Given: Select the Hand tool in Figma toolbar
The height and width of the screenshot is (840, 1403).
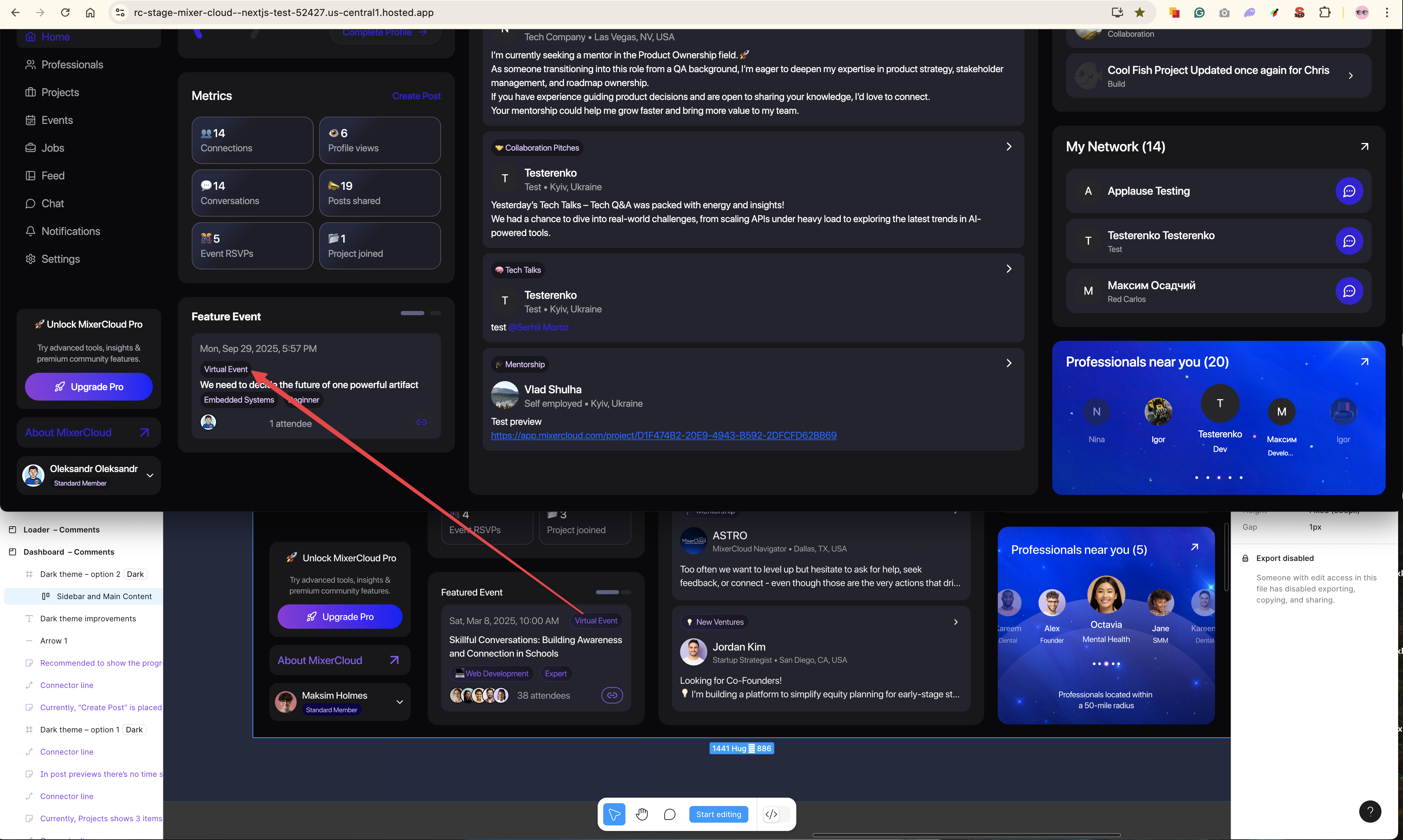Looking at the screenshot, I should [641, 814].
